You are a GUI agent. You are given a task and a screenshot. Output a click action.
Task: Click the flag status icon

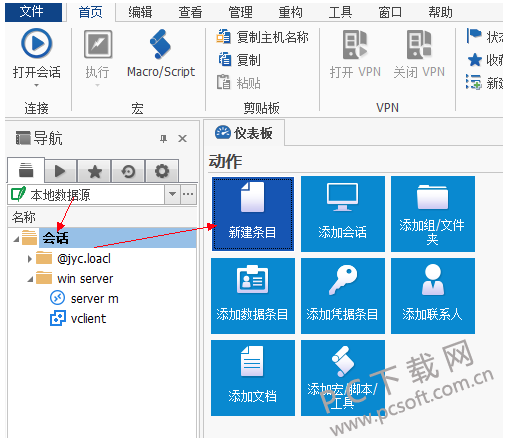[474, 36]
